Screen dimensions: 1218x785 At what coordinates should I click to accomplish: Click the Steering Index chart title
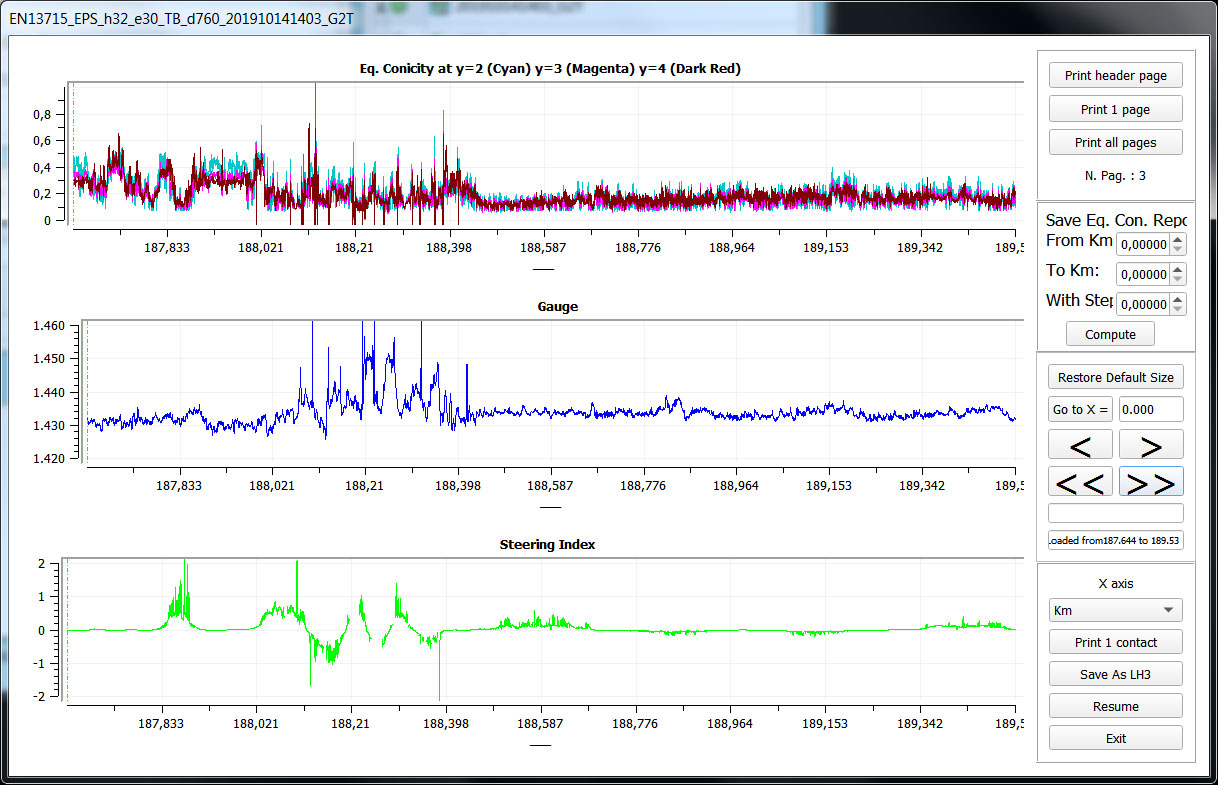point(547,545)
